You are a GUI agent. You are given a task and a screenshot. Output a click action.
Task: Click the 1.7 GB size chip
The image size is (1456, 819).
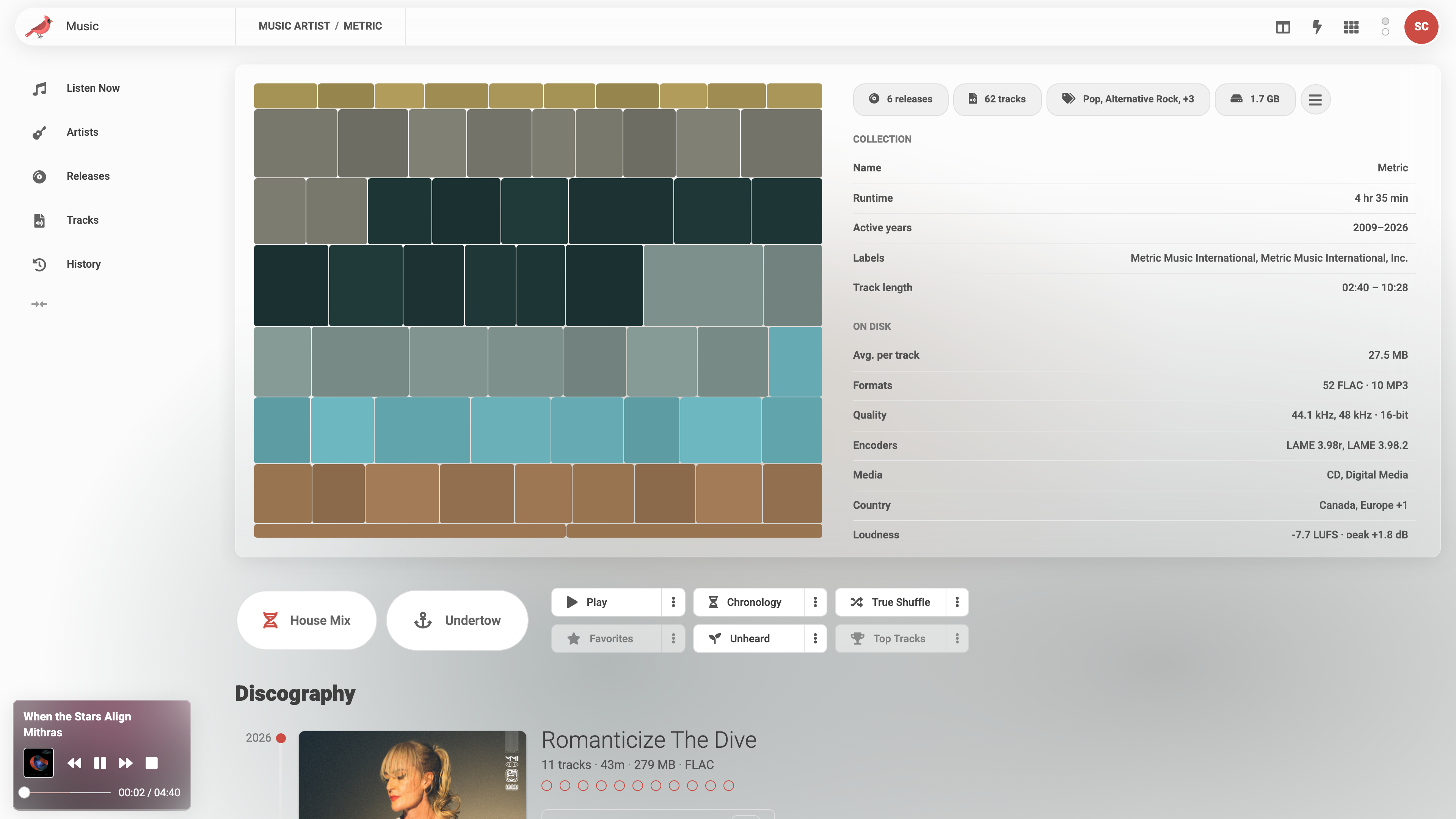coord(1255,99)
